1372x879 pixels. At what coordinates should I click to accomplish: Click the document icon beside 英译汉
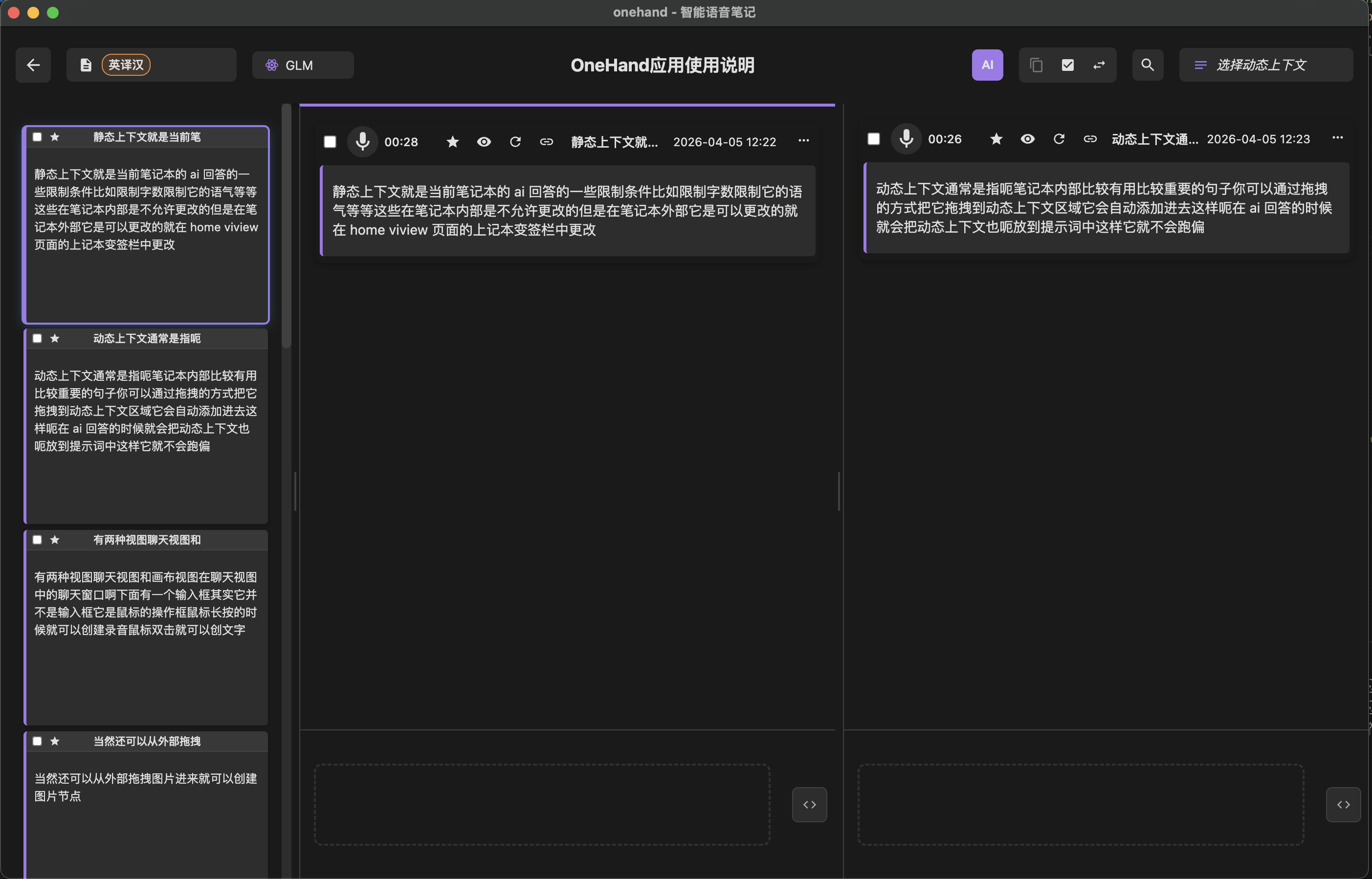tap(86, 65)
